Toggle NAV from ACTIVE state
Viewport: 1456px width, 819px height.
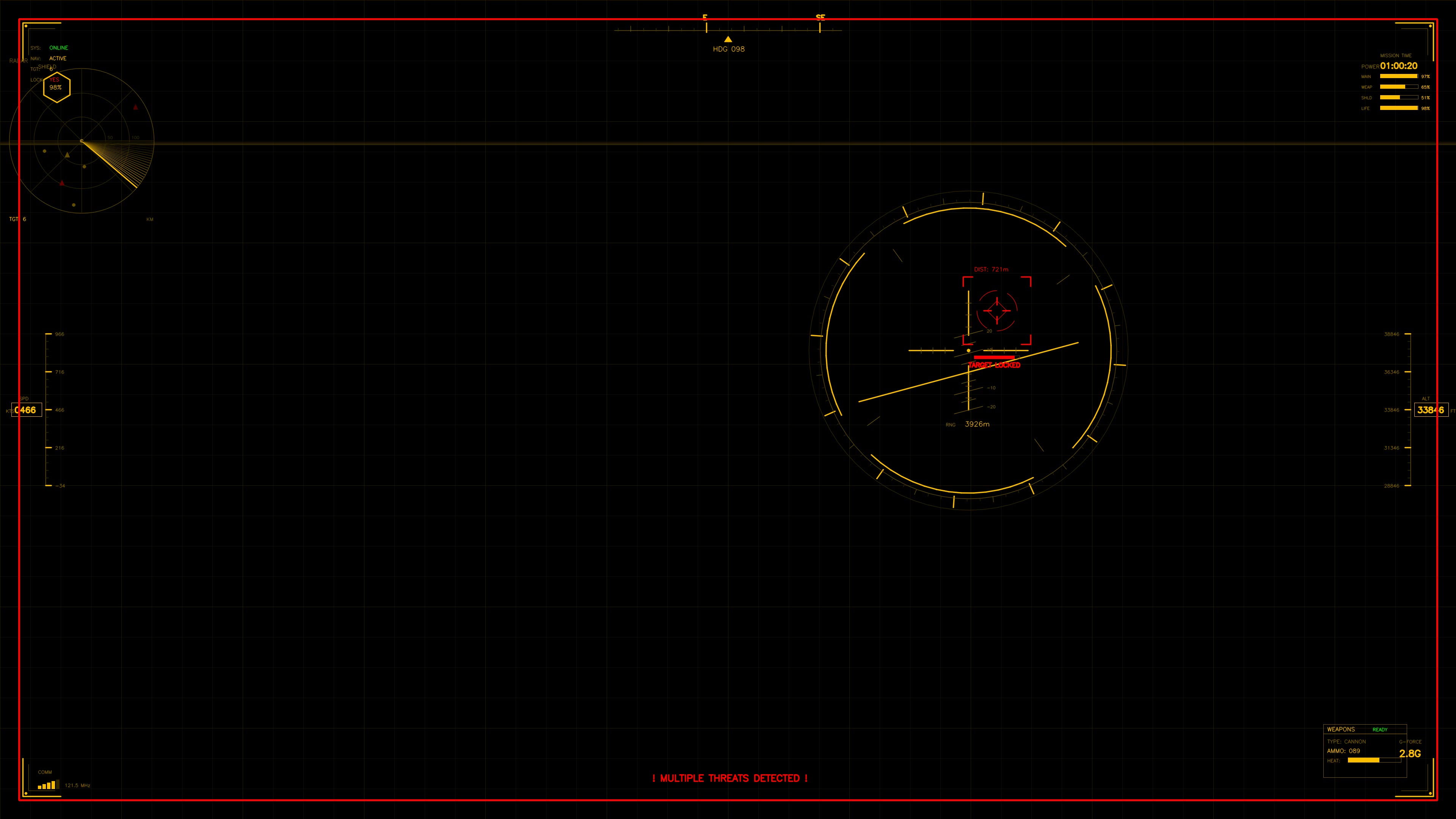(58, 58)
